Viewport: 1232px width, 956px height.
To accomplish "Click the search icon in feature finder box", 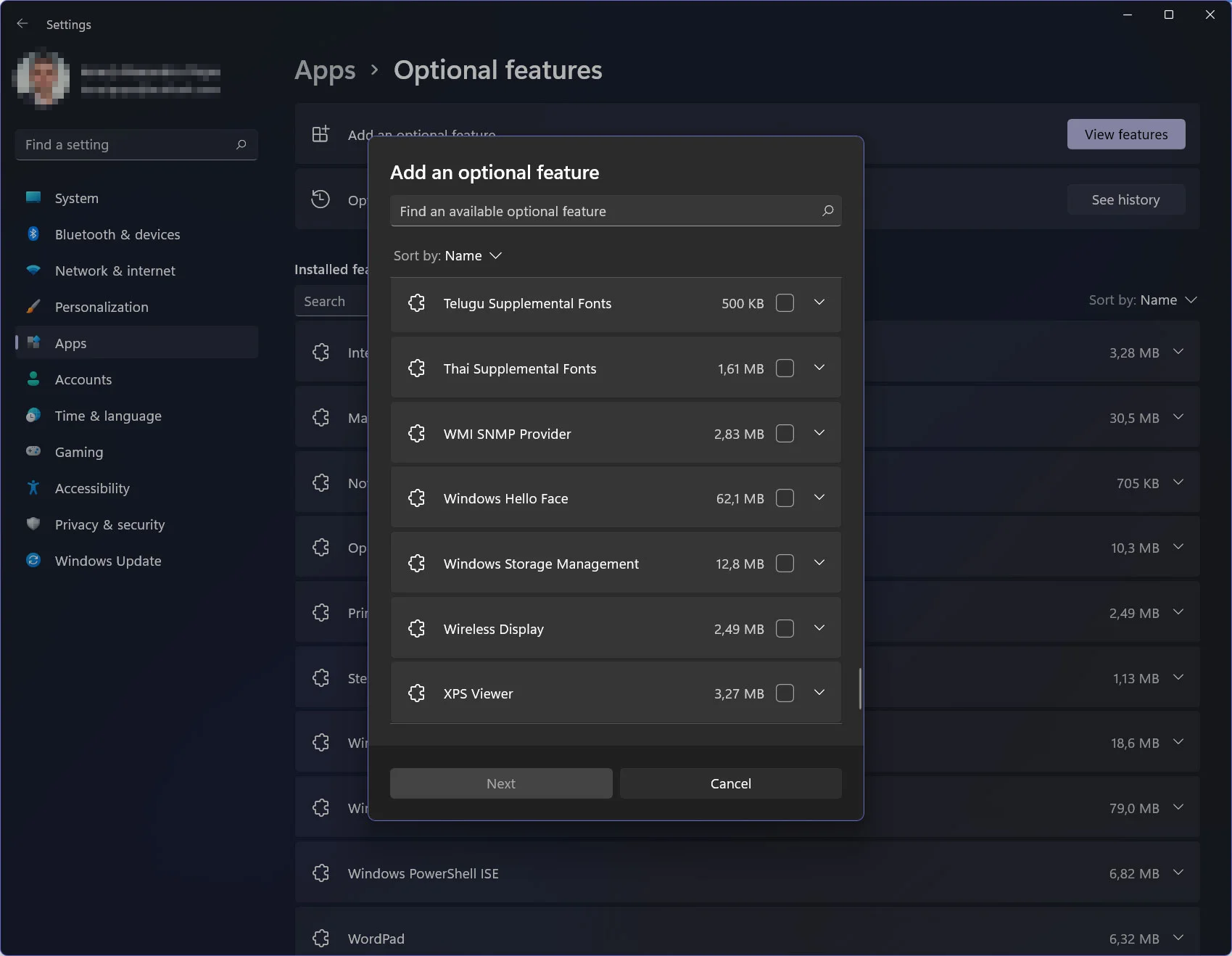I will [x=827, y=211].
